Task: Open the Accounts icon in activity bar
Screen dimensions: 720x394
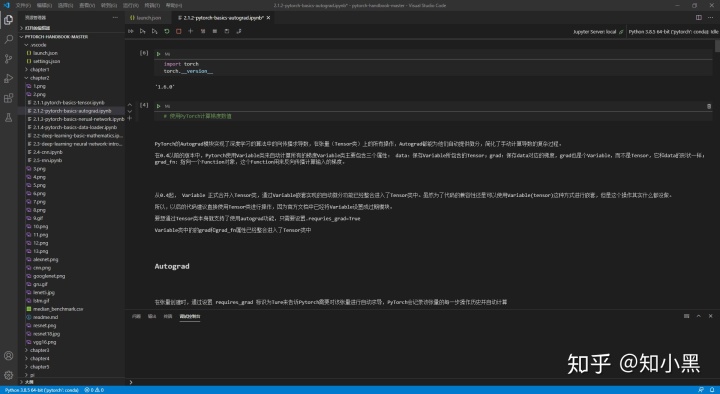Action: pyautogui.click(x=8, y=355)
